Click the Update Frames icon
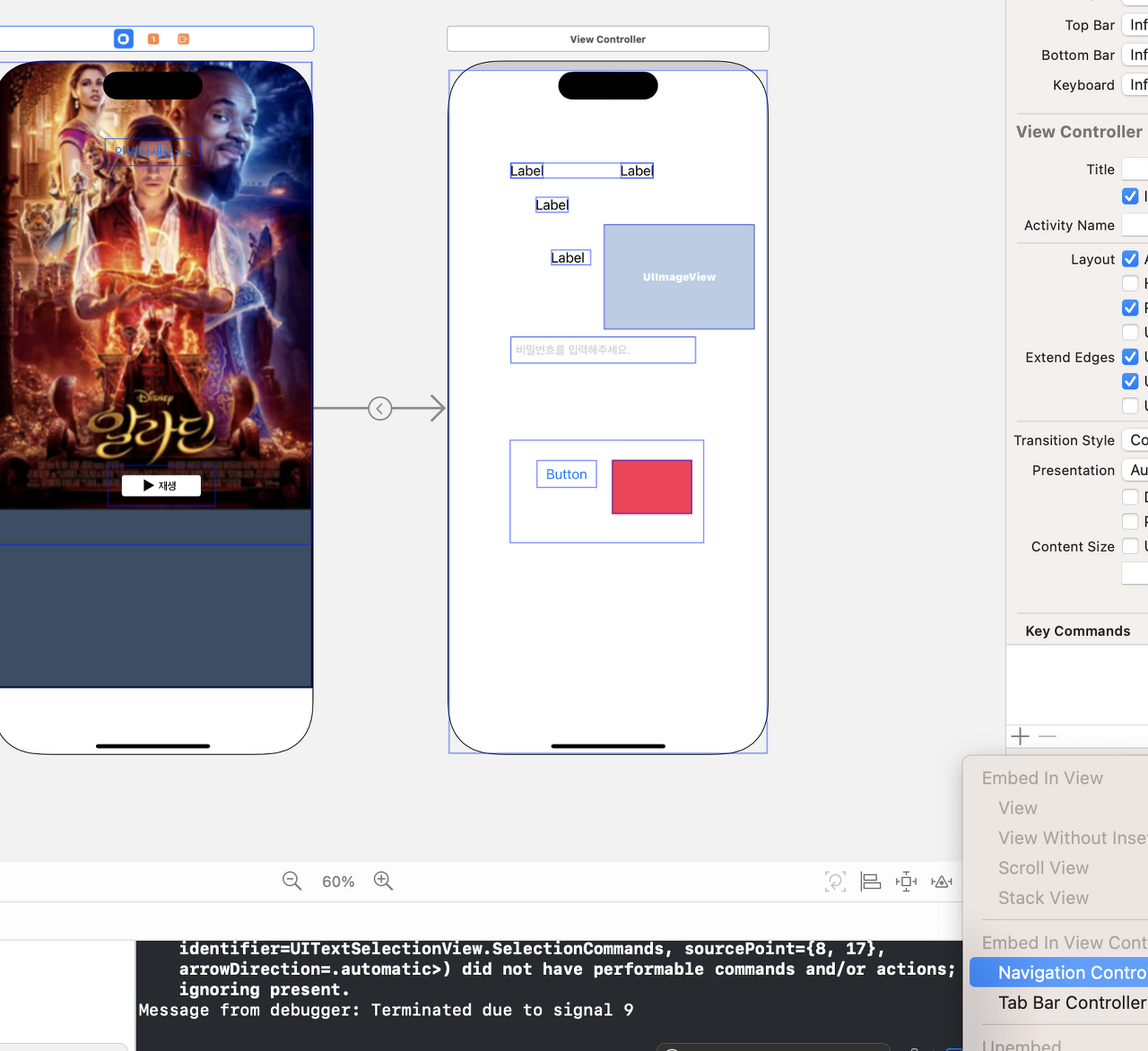The height and width of the screenshot is (1051, 1148). pyautogui.click(x=835, y=882)
